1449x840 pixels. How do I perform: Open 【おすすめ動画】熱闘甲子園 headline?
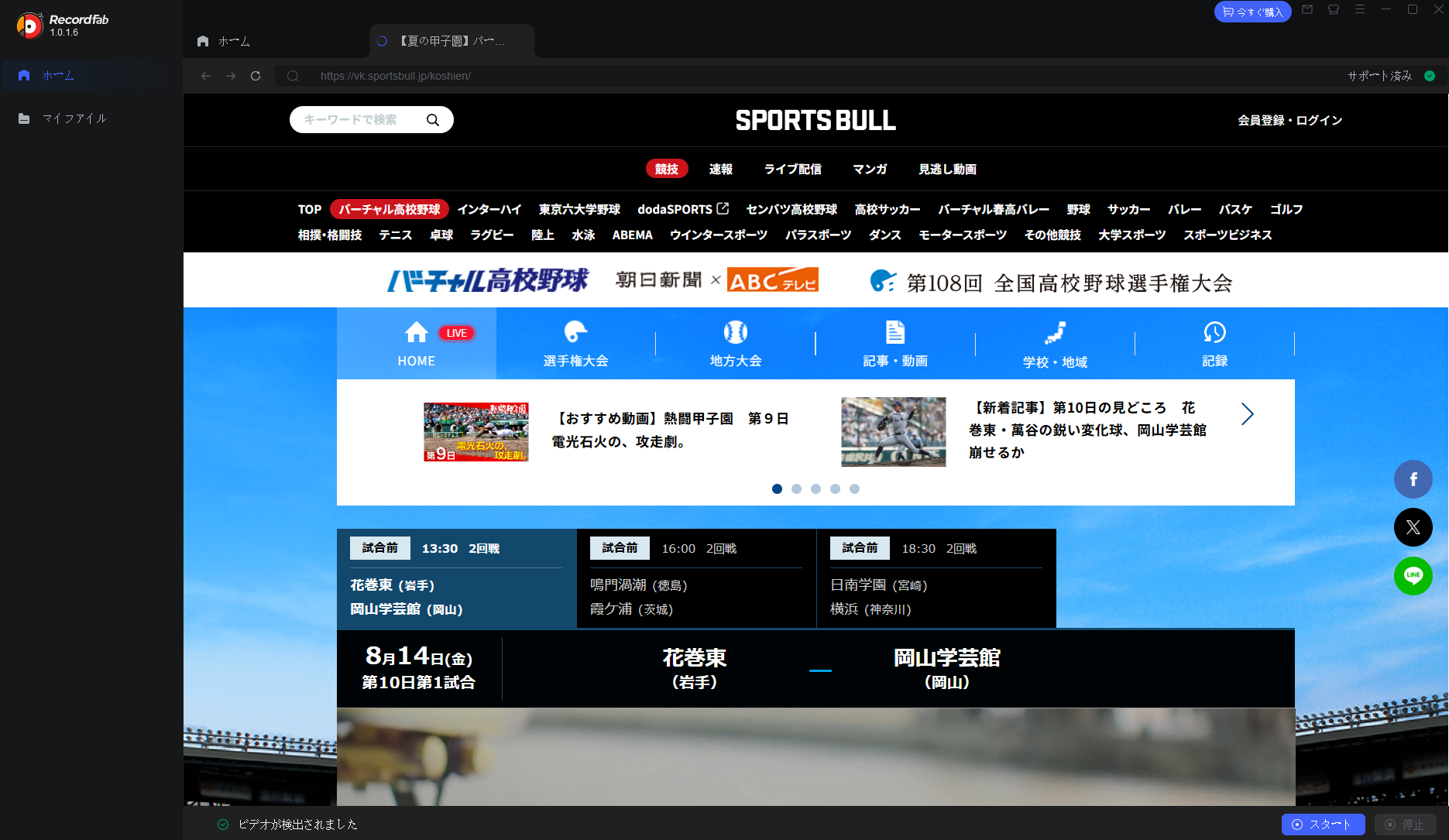(x=671, y=430)
